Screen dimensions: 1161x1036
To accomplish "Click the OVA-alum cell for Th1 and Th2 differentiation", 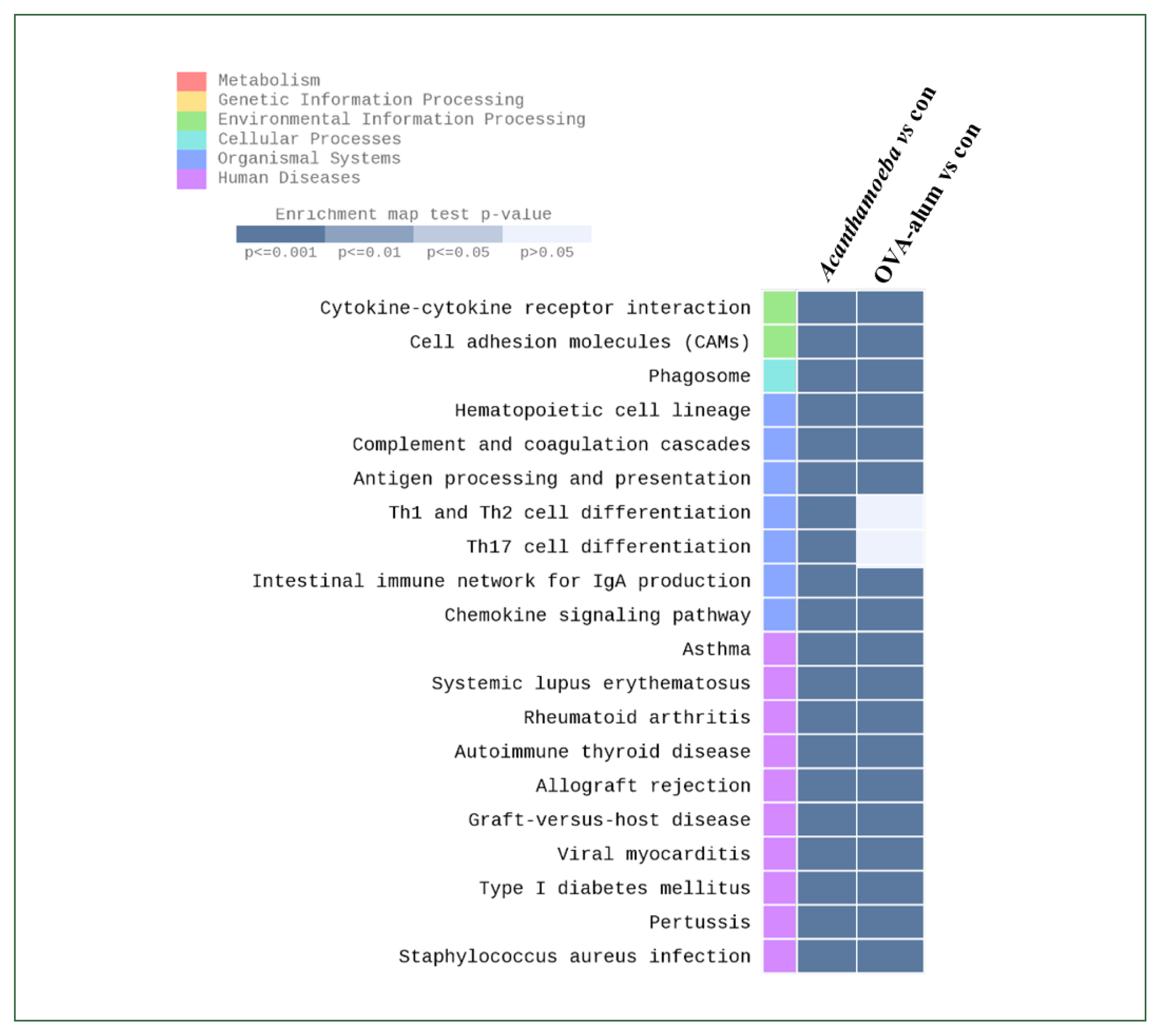I will tap(890, 512).
